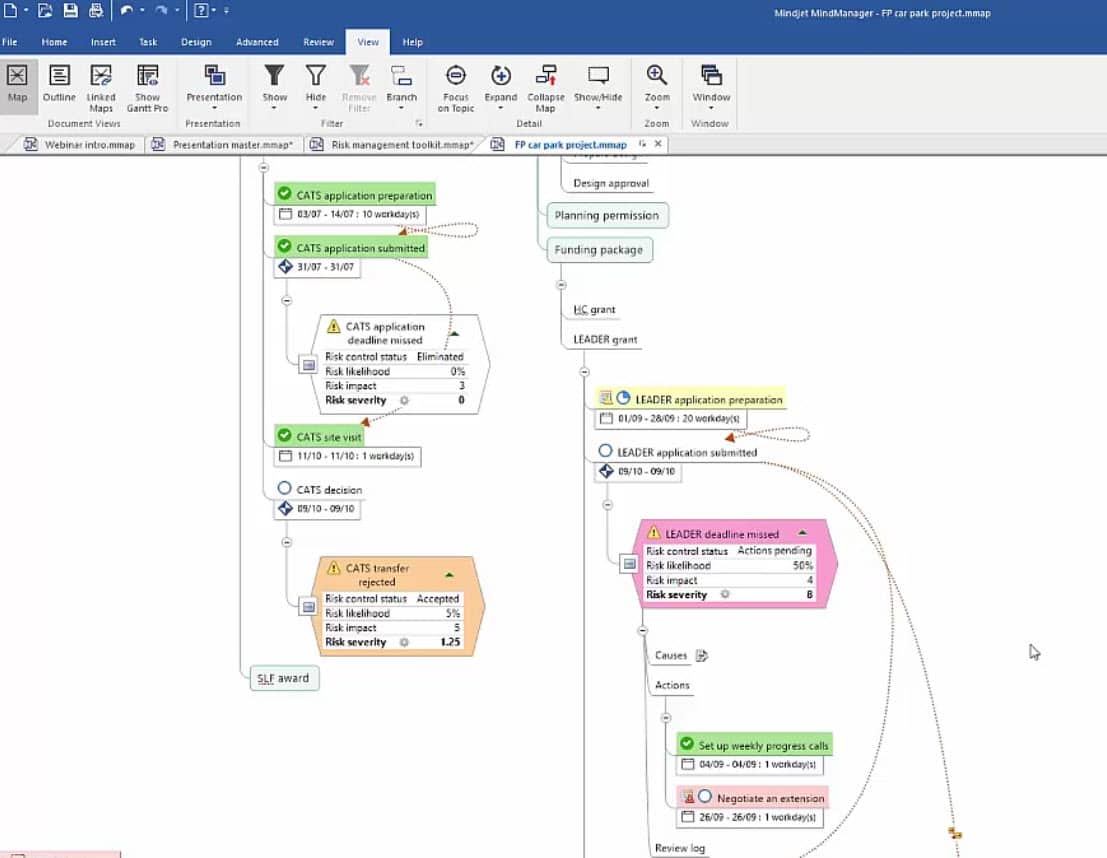Open the Show Gantt Pro view
Viewport: 1107px width, 858px height.
coord(148,88)
